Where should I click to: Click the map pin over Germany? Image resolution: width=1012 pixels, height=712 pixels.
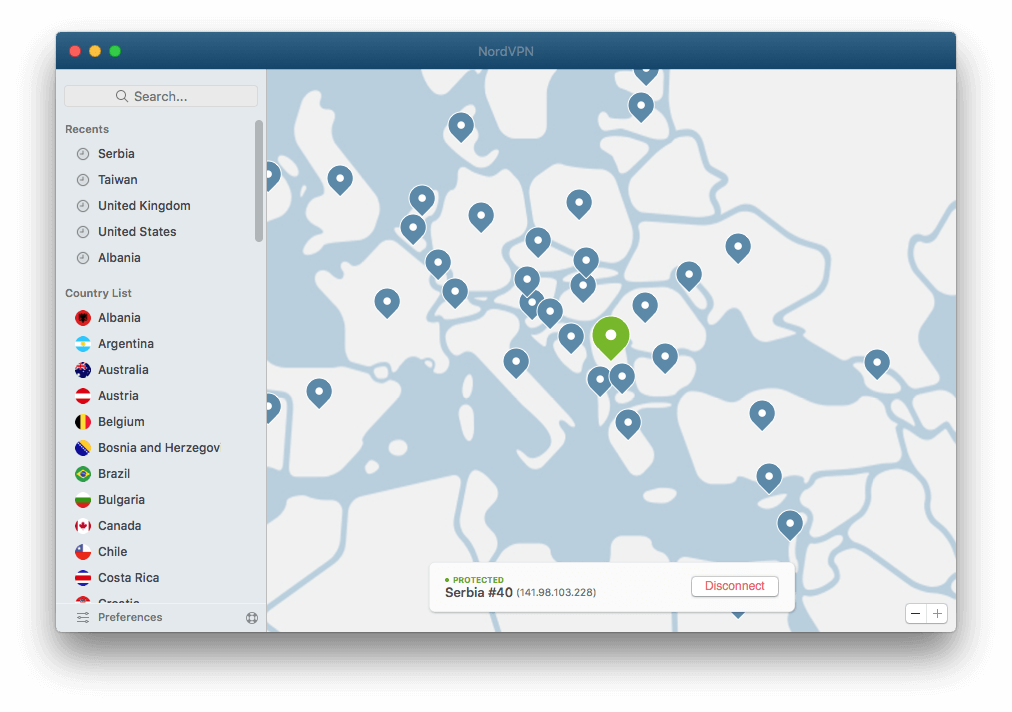coord(481,216)
